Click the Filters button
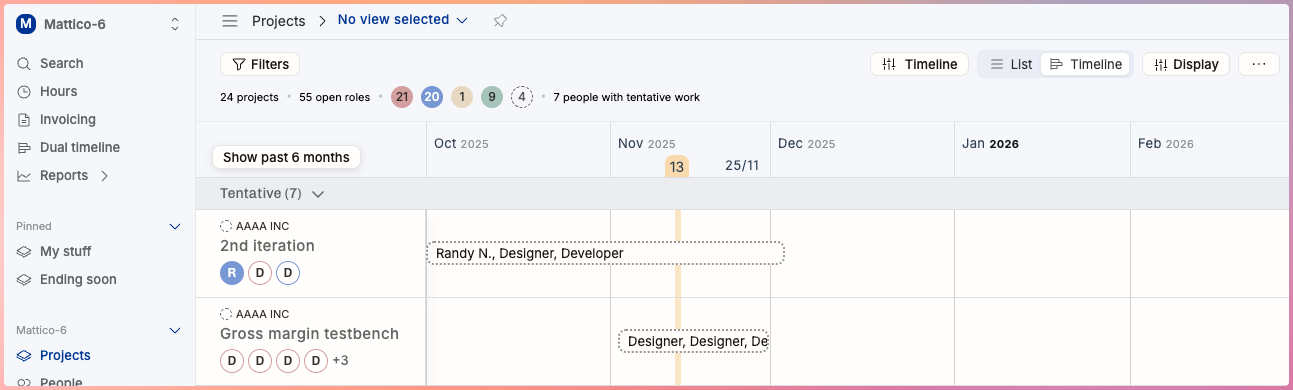Viewport: 1293px width, 390px height. click(260, 64)
